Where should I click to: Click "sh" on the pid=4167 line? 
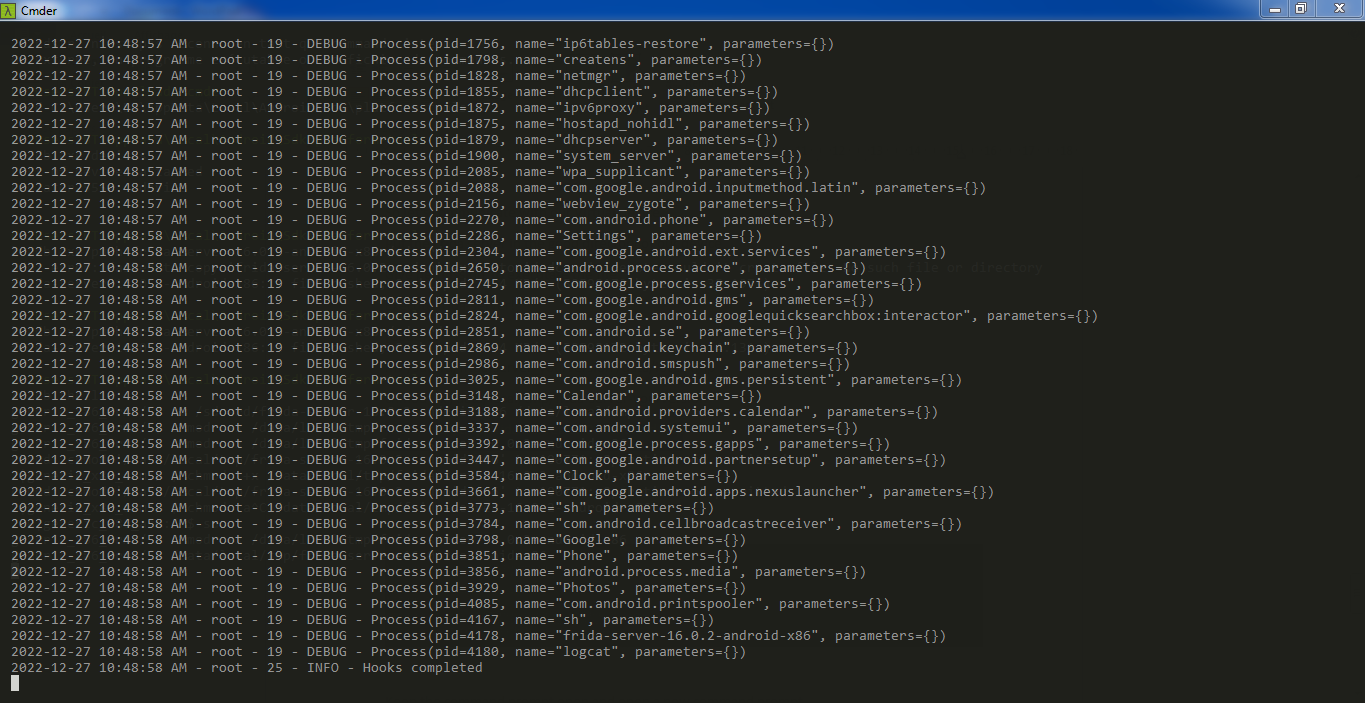coord(571,620)
